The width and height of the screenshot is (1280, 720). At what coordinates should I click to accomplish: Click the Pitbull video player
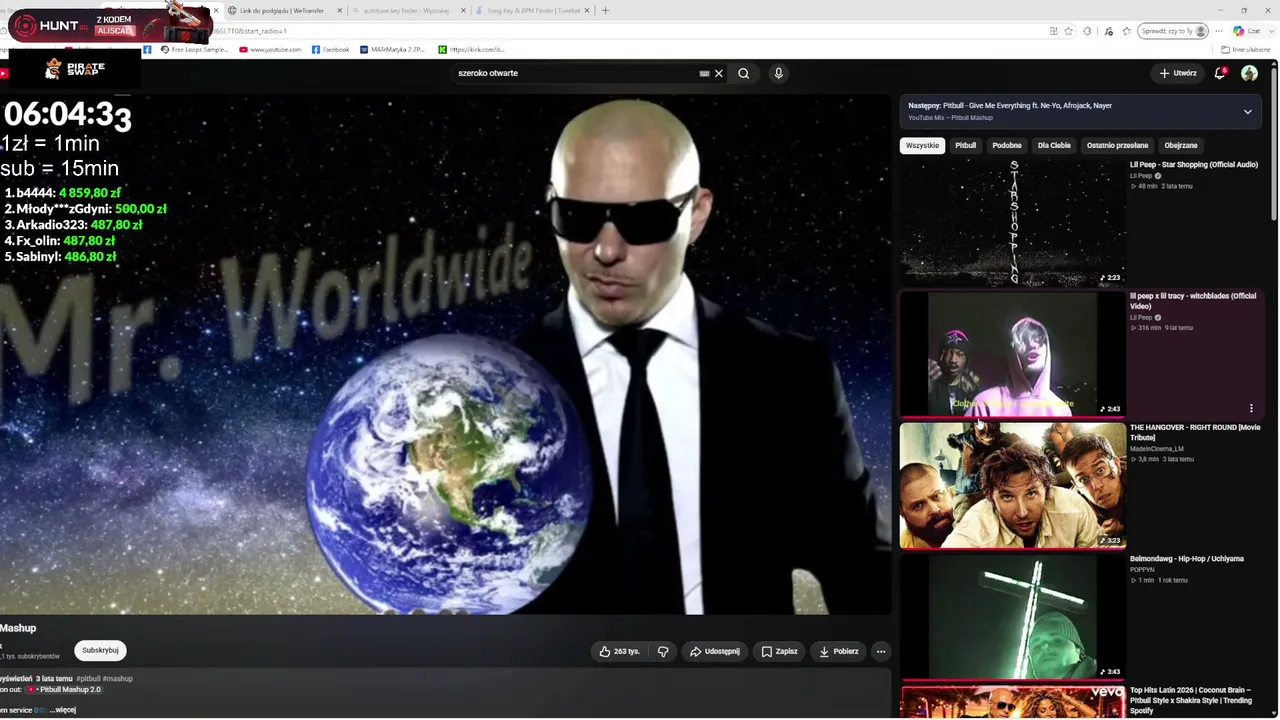click(445, 354)
